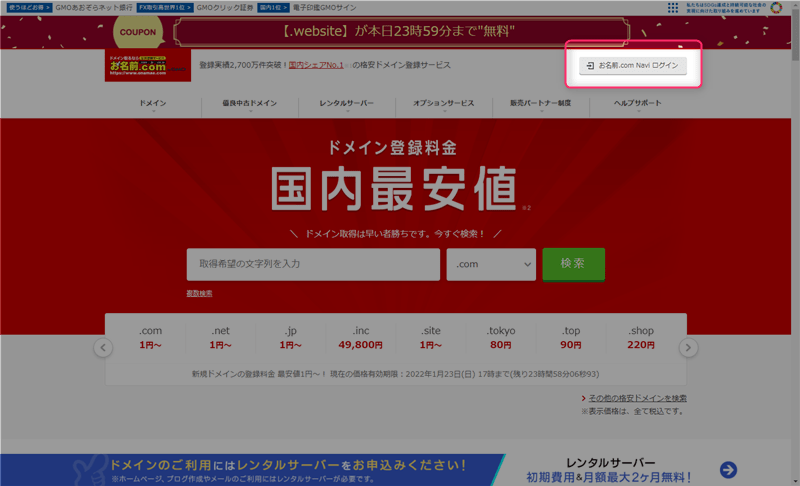
Task: Click the scrollbar down arrow
Action: [795, 481]
